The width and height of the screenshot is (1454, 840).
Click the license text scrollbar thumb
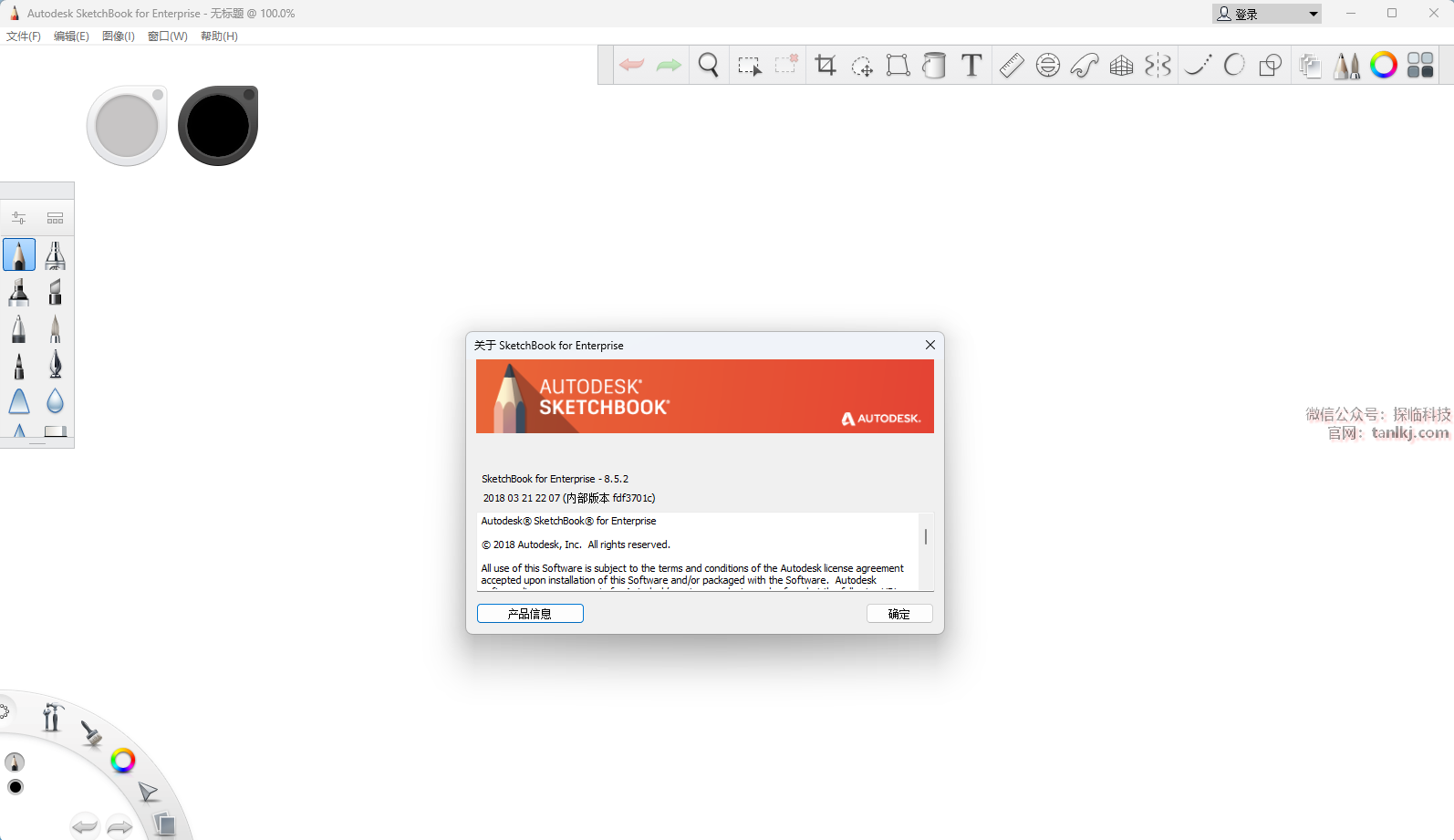tap(926, 536)
